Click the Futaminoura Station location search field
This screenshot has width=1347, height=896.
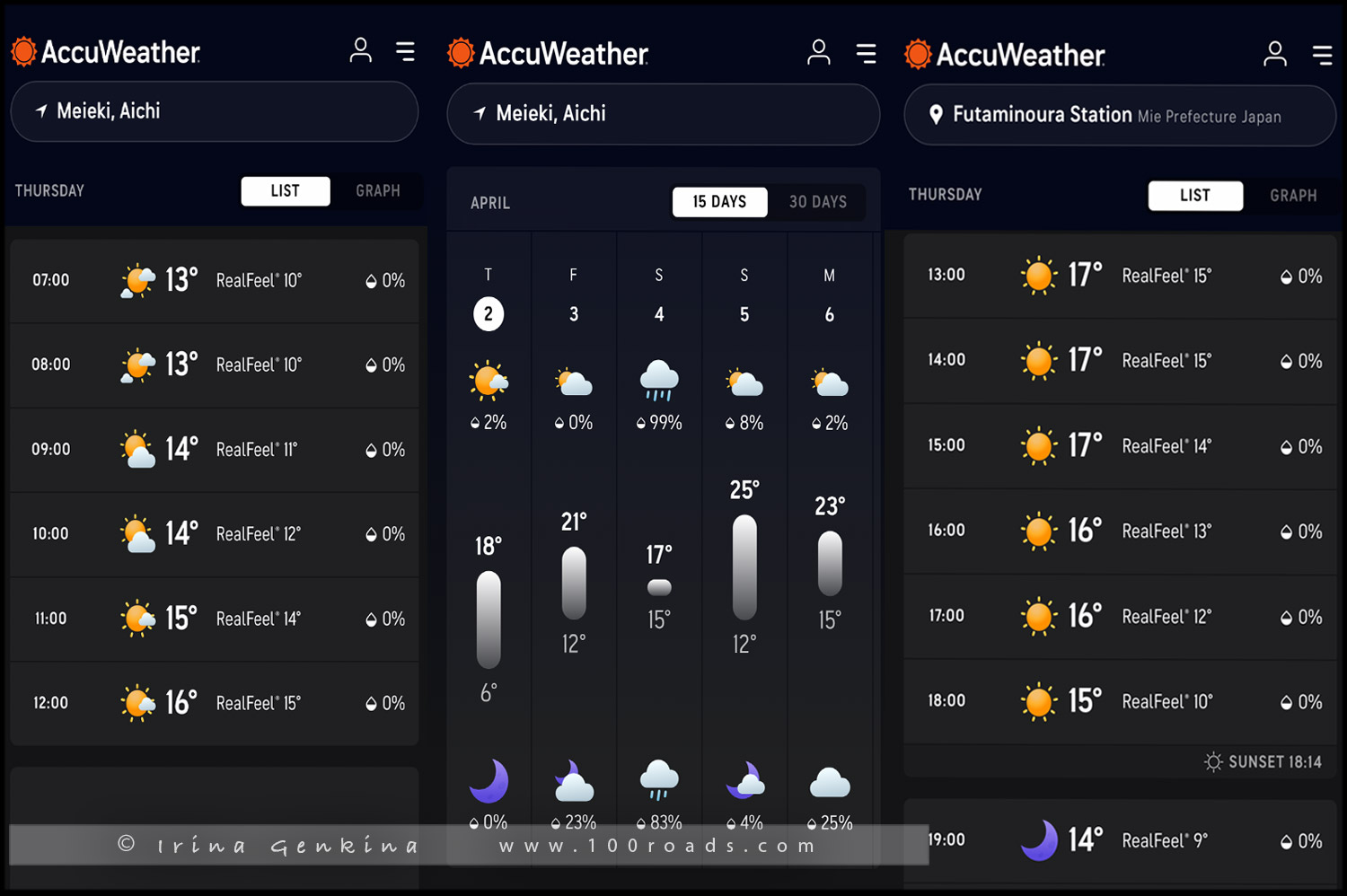coord(1119,116)
